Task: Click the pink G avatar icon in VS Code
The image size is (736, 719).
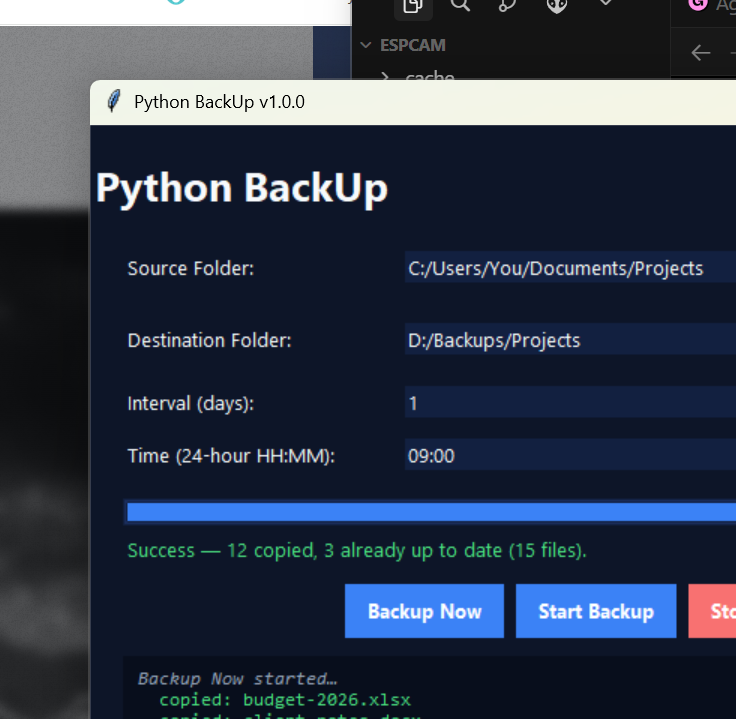Action: [698, 5]
